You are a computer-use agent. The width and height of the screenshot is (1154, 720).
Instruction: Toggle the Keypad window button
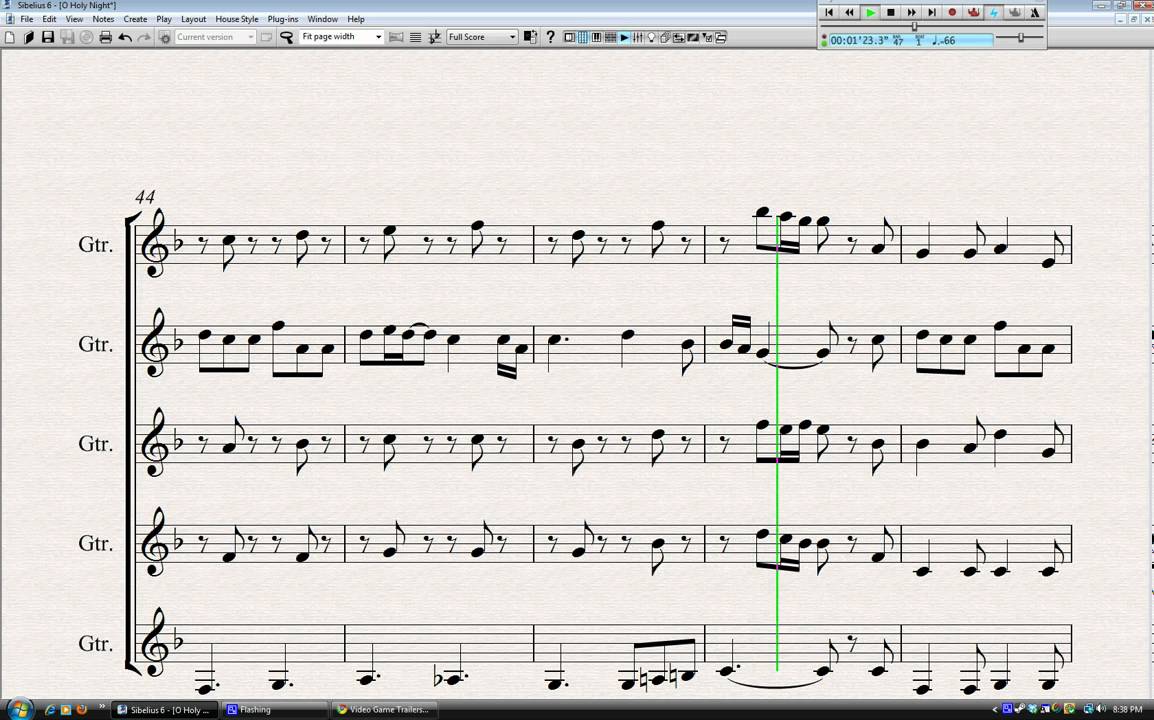pos(583,37)
